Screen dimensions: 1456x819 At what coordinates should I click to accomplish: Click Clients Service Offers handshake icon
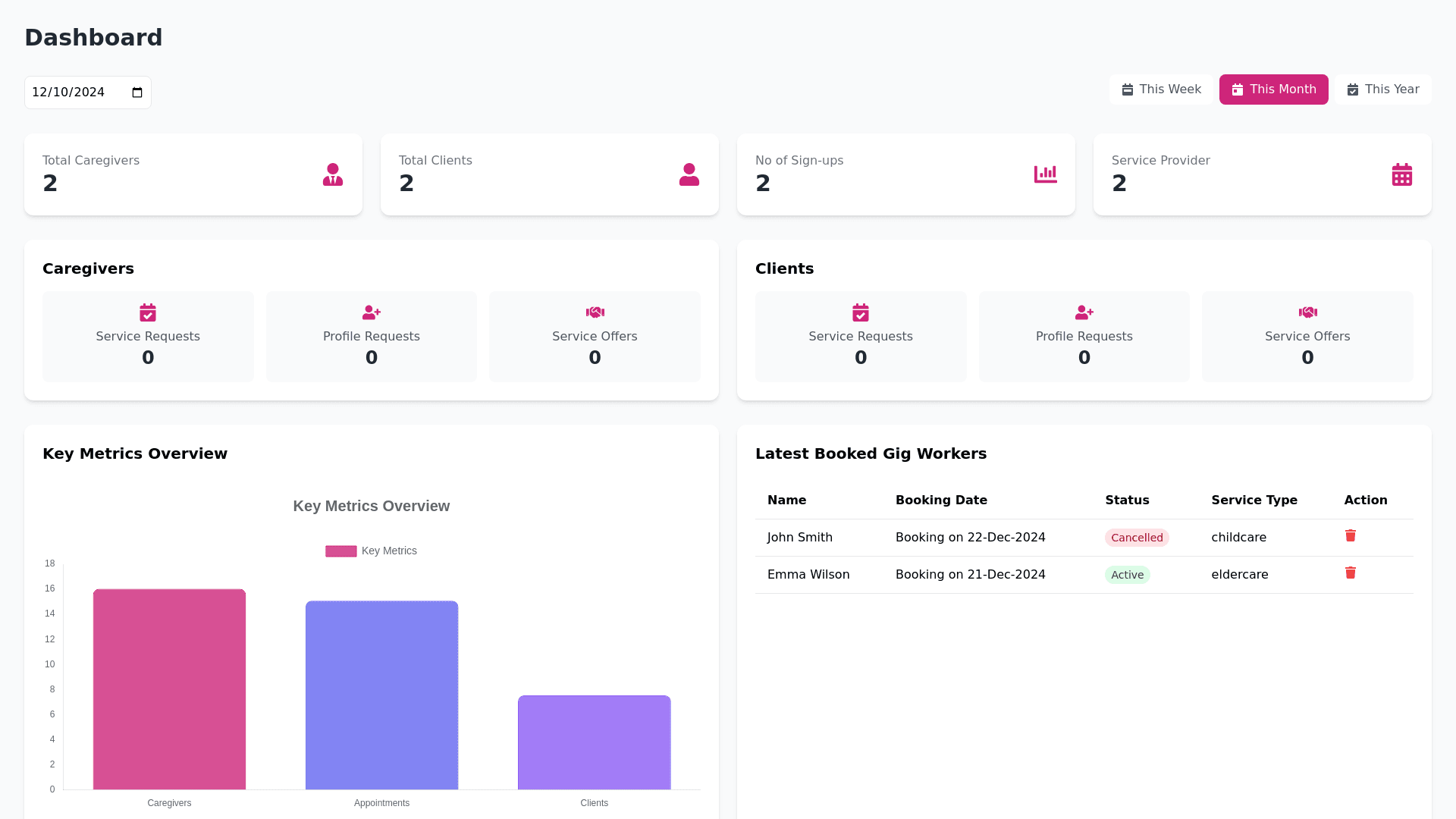coord(1307,312)
